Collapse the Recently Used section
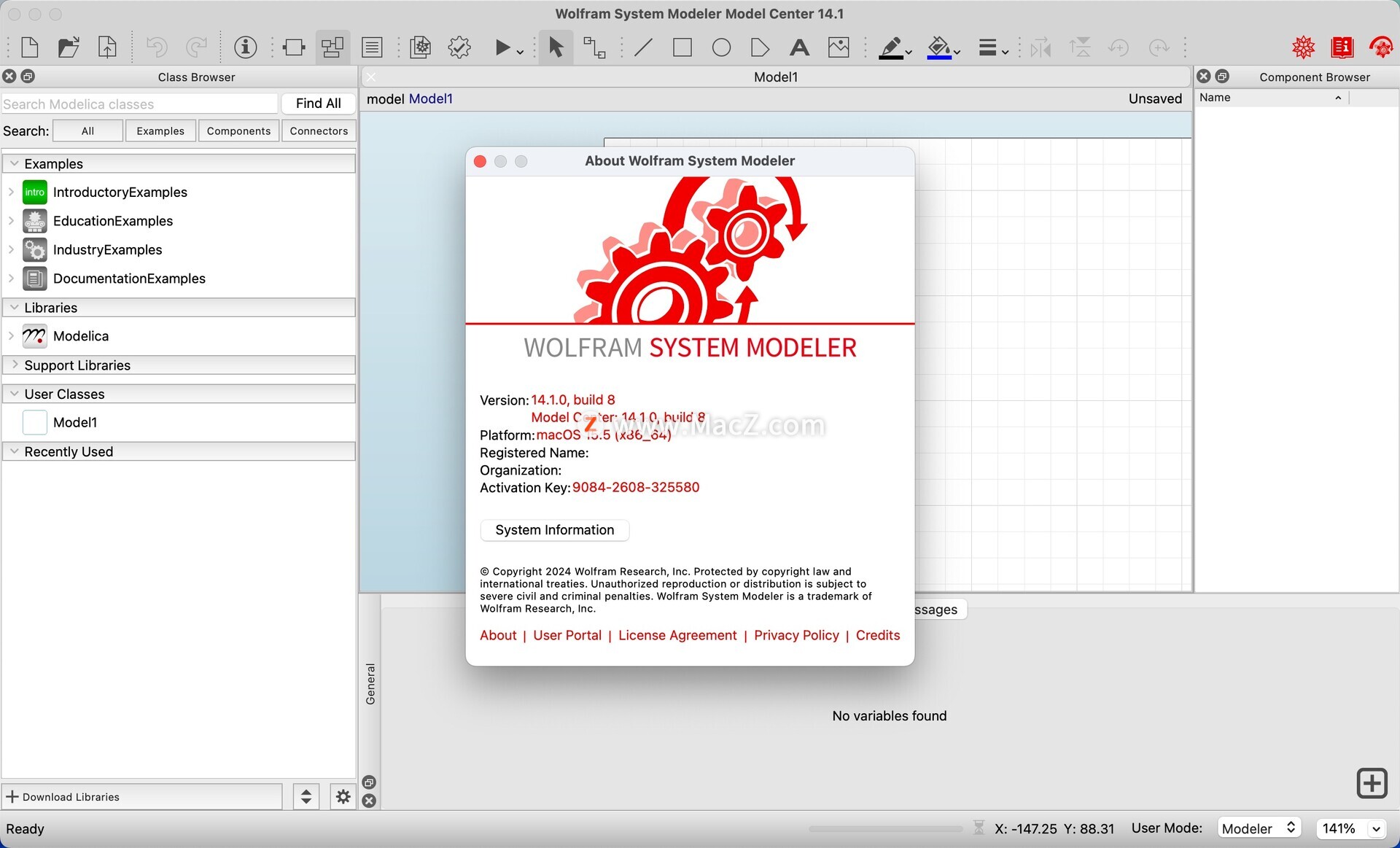This screenshot has height=848, width=1400. (14, 451)
